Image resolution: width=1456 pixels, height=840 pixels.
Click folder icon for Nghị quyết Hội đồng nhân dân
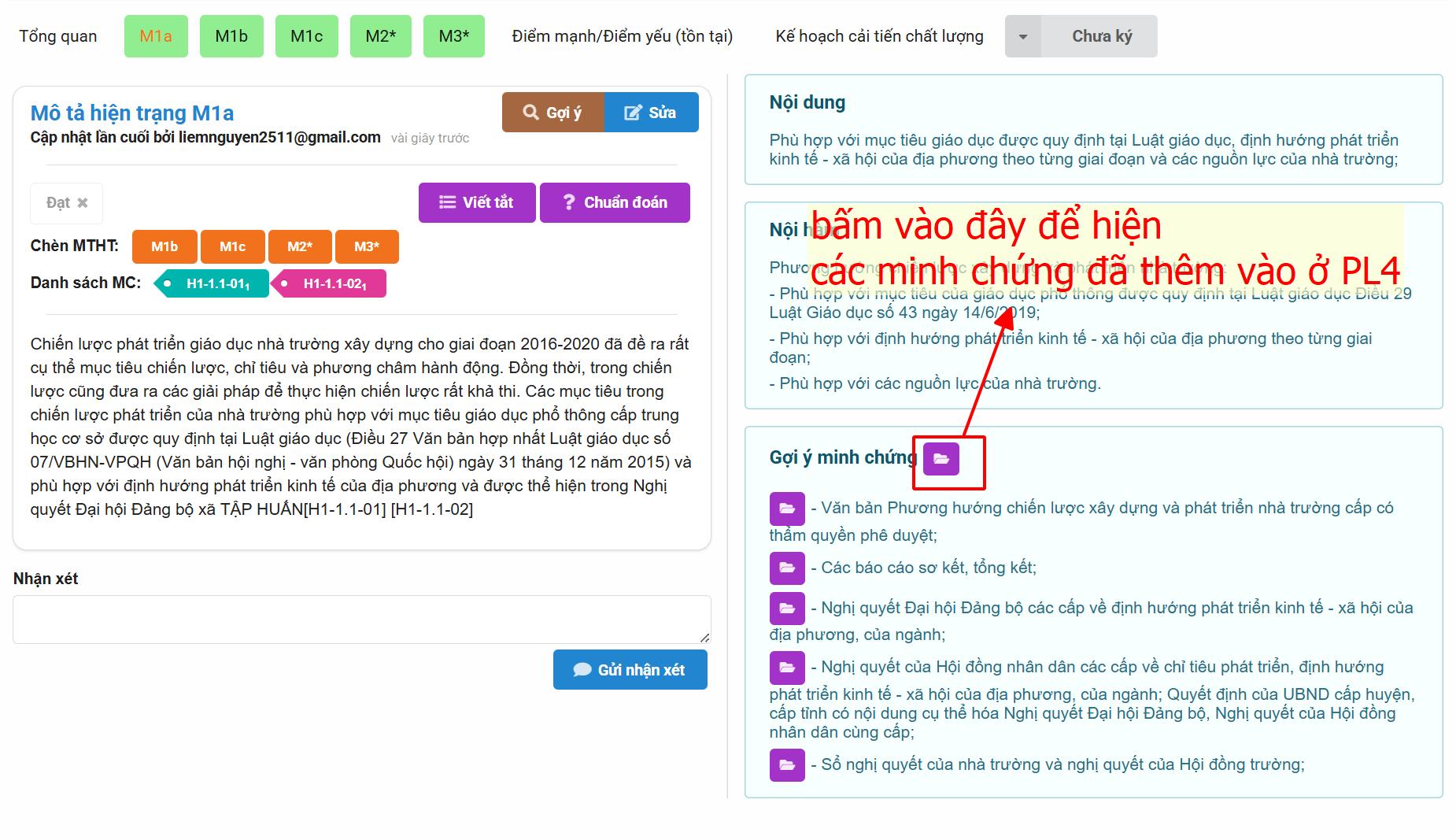[786, 668]
